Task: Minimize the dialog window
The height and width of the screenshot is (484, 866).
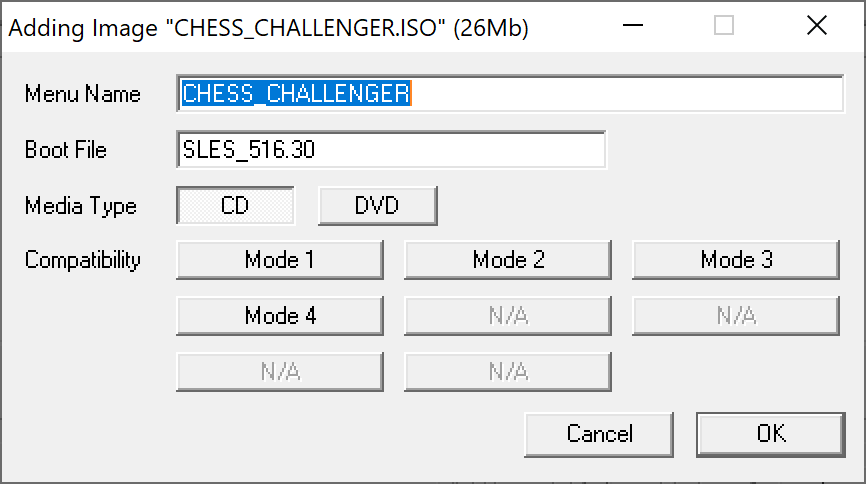Action: click(632, 27)
